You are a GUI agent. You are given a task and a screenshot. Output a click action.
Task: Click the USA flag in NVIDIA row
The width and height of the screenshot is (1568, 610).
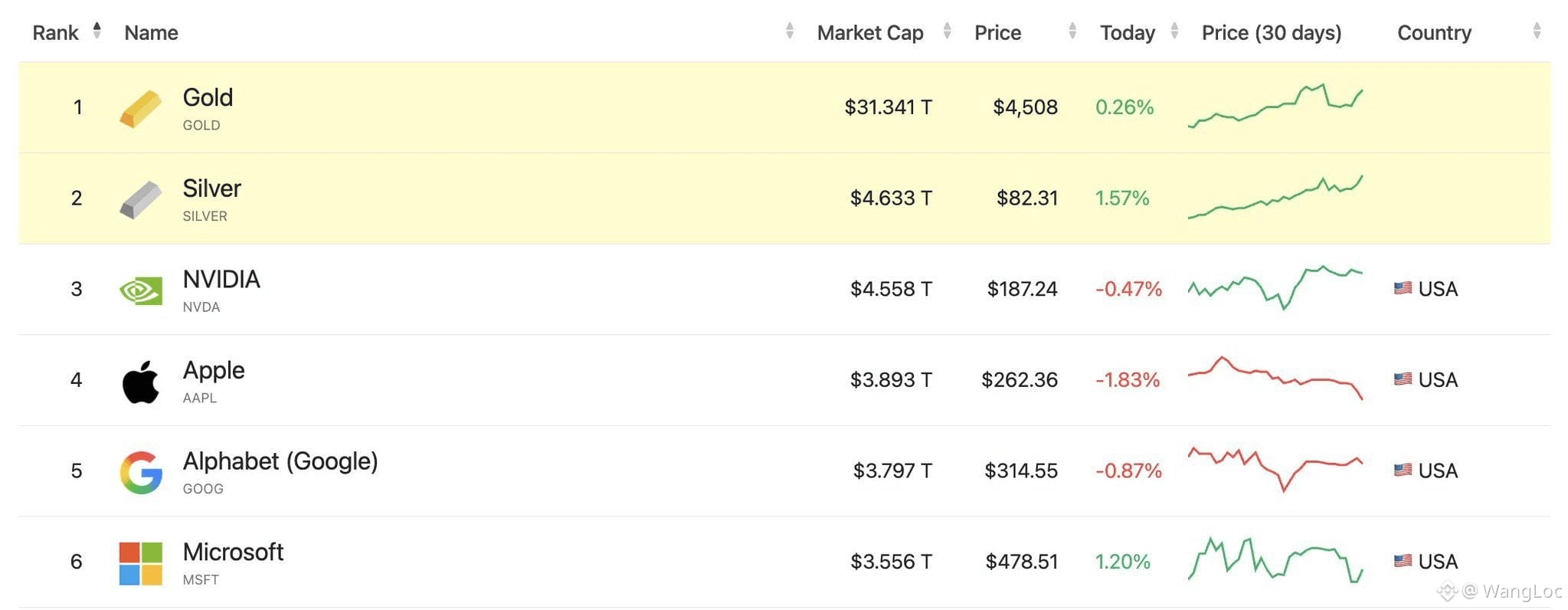tap(1403, 289)
